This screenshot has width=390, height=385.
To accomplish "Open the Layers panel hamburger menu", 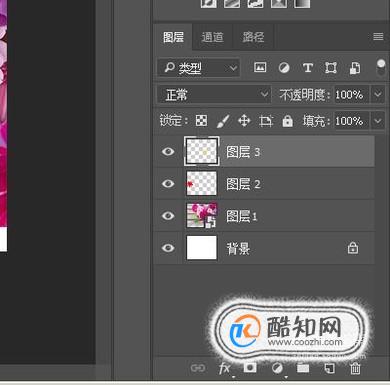I will coord(378,36).
